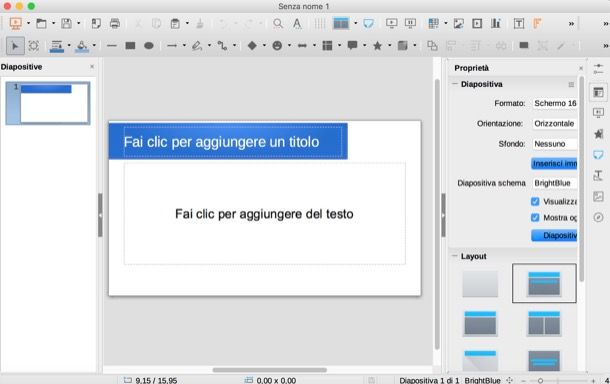Click 'Diapositiva 1 di 1' in status bar

click(429, 380)
